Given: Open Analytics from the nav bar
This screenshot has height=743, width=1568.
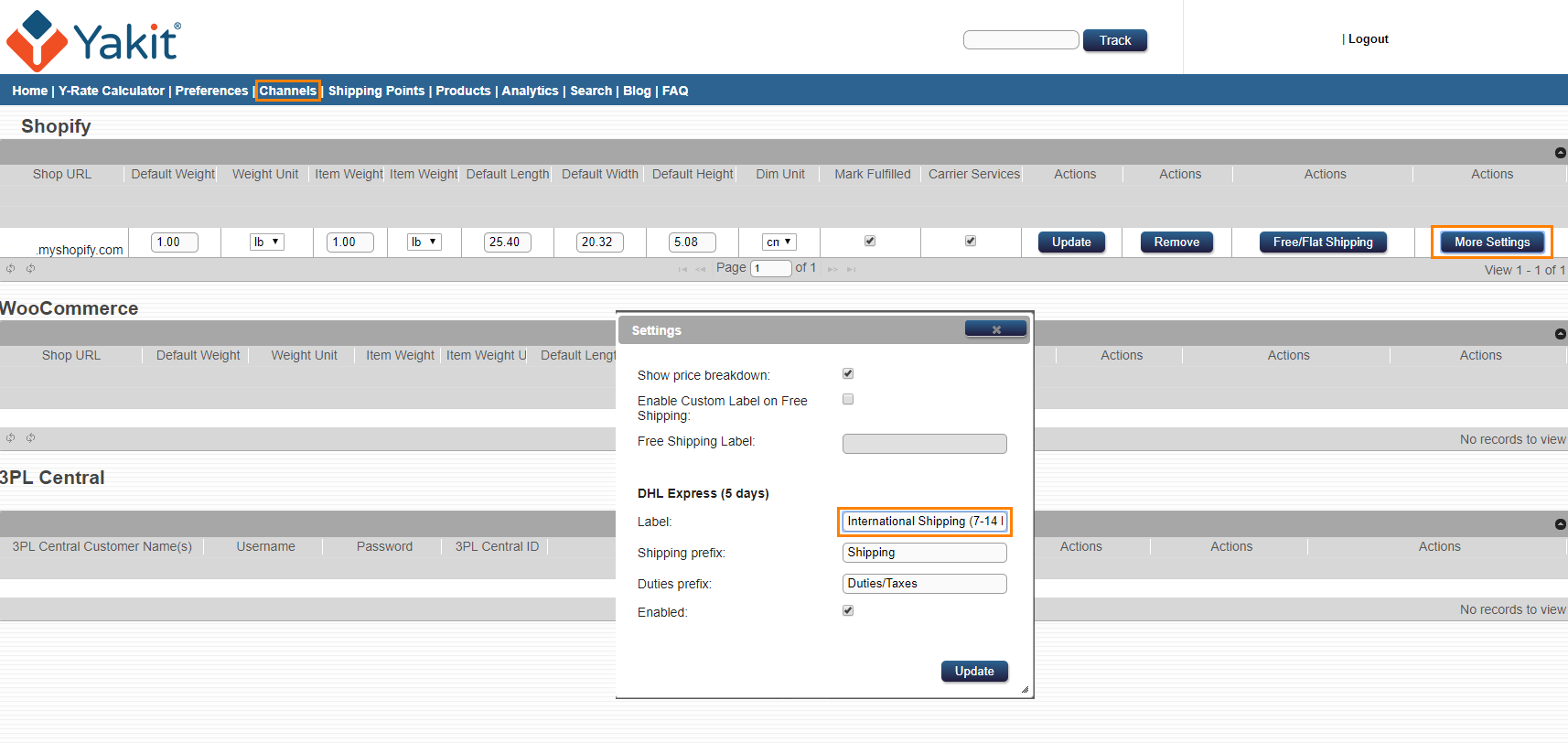Looking at the screenshot, I should coord(530,91).
